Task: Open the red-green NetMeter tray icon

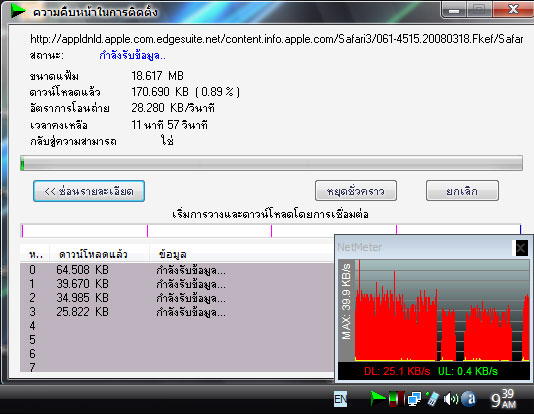Action: coord(396,398)
